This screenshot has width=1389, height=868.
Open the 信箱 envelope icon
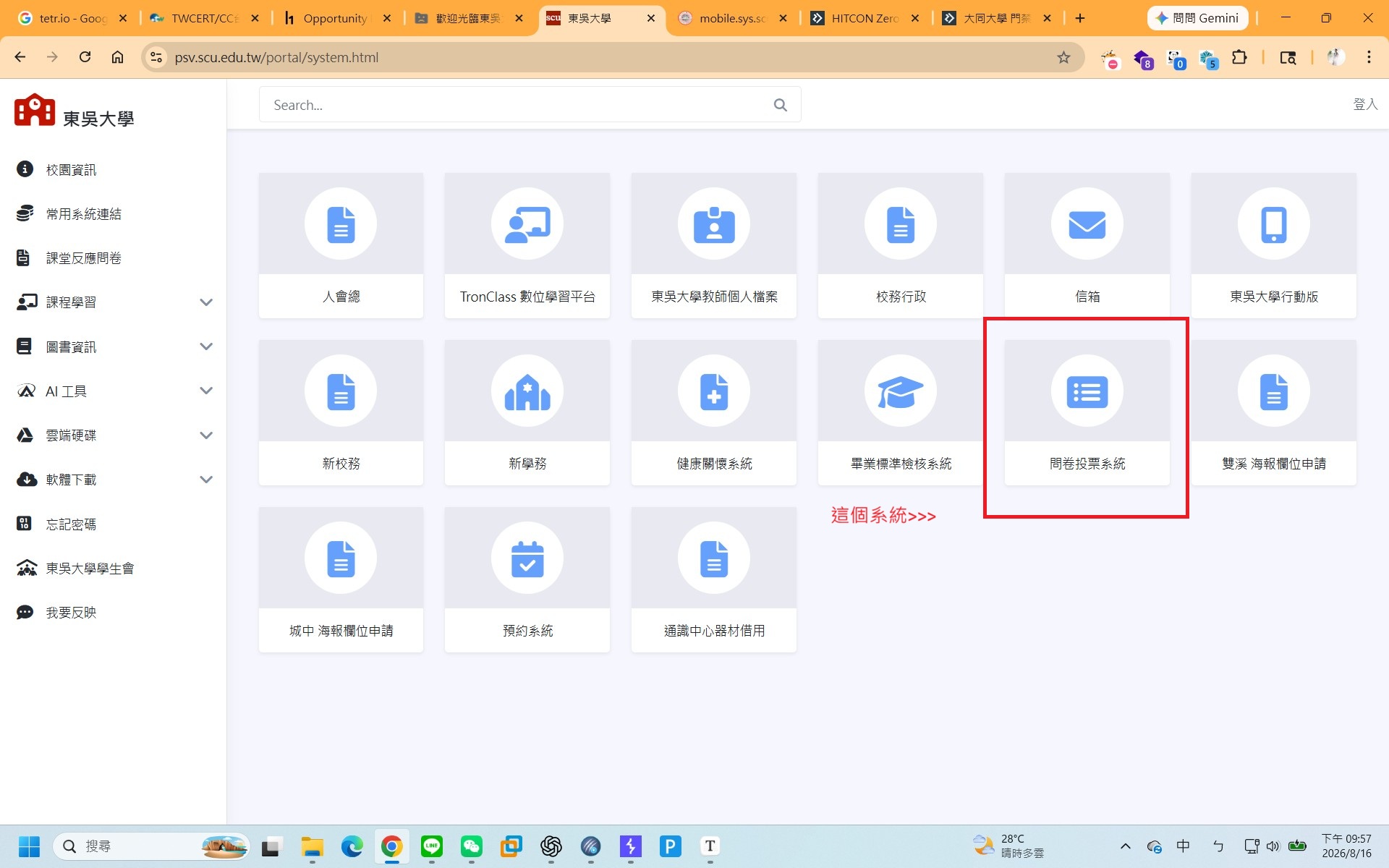tap(1087, 224)
